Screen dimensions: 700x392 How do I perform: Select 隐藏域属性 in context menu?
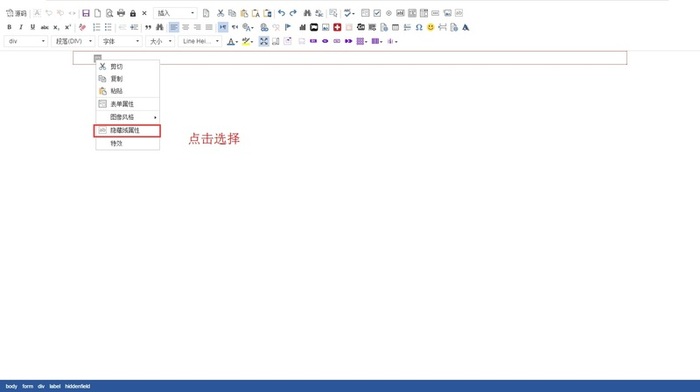(128, 130)
